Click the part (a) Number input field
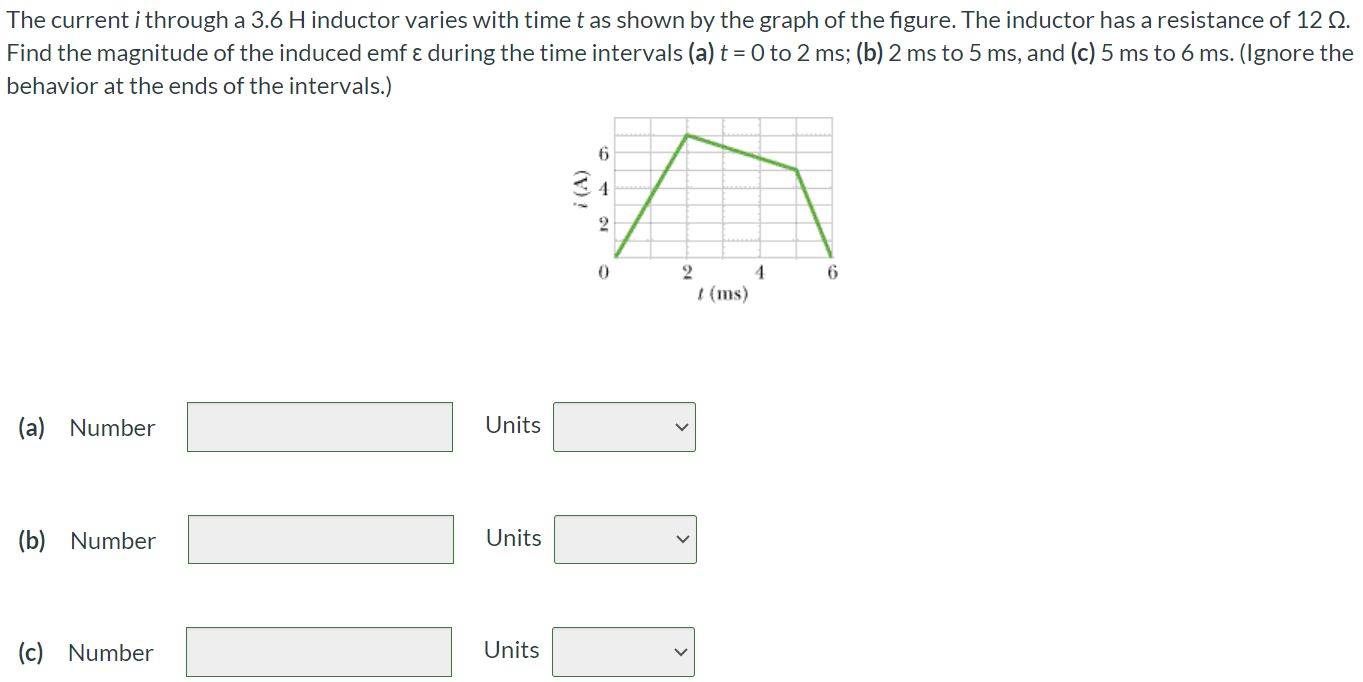Viewport: 1363px width, 682px height. click(x=320, y=427)
